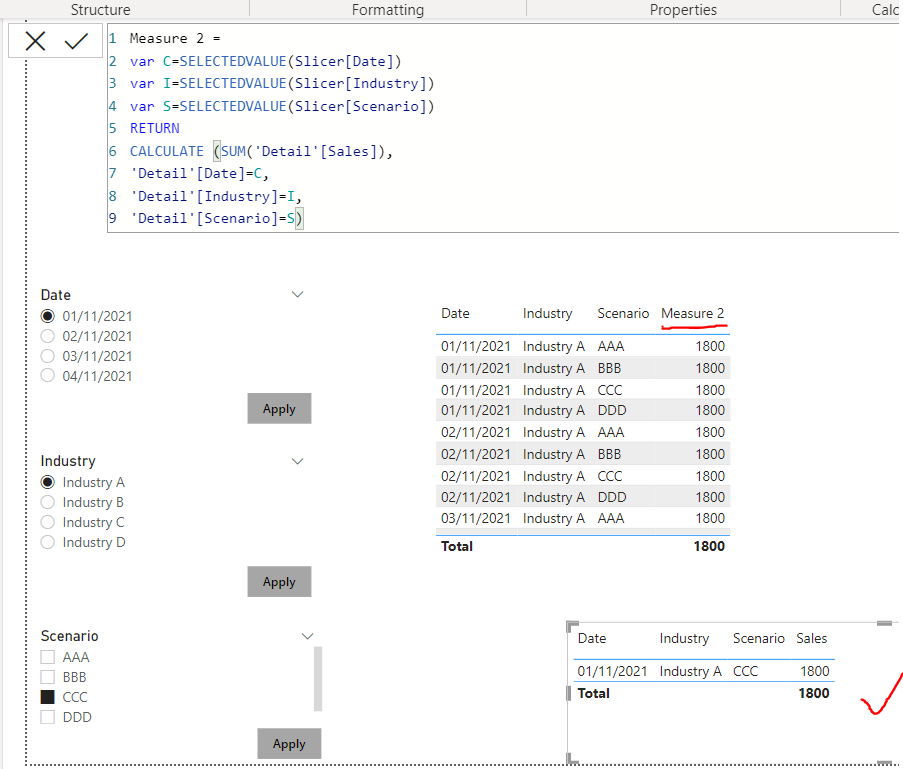Open the Structure ribbon group
The height and width of the screenshot is (769, 903).
100,10
